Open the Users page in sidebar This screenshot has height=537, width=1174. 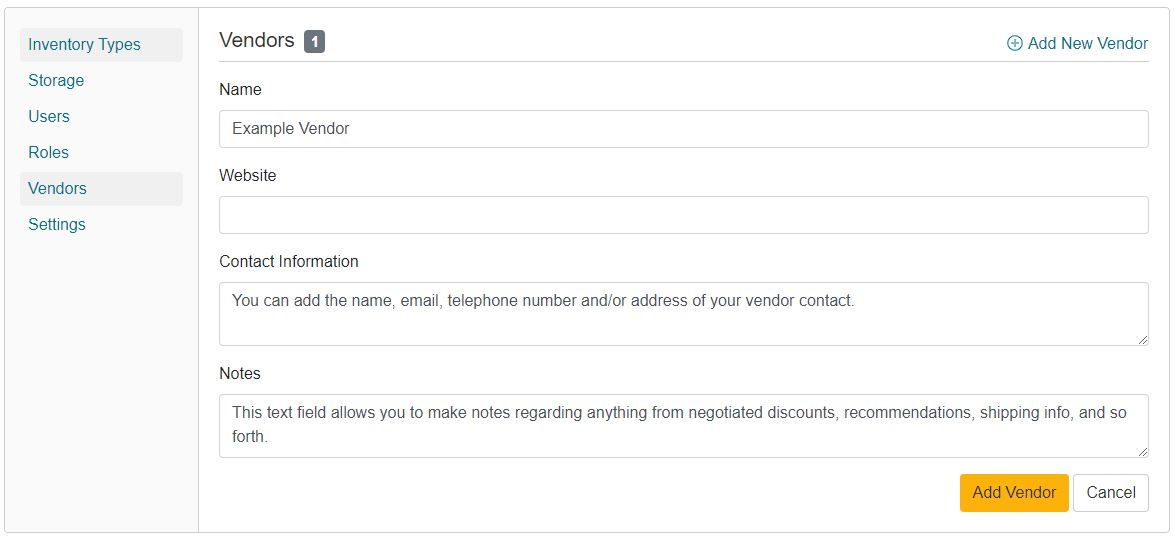click(49, 117)
